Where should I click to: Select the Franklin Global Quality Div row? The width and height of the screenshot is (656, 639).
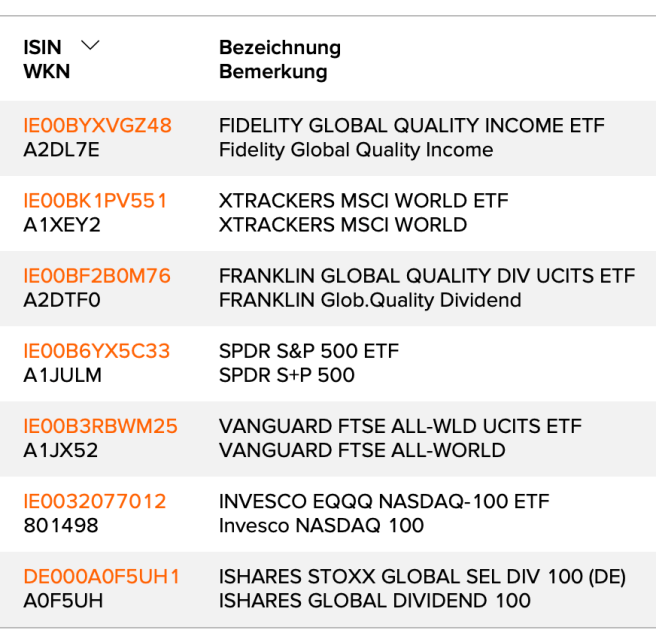pos(427,288)
